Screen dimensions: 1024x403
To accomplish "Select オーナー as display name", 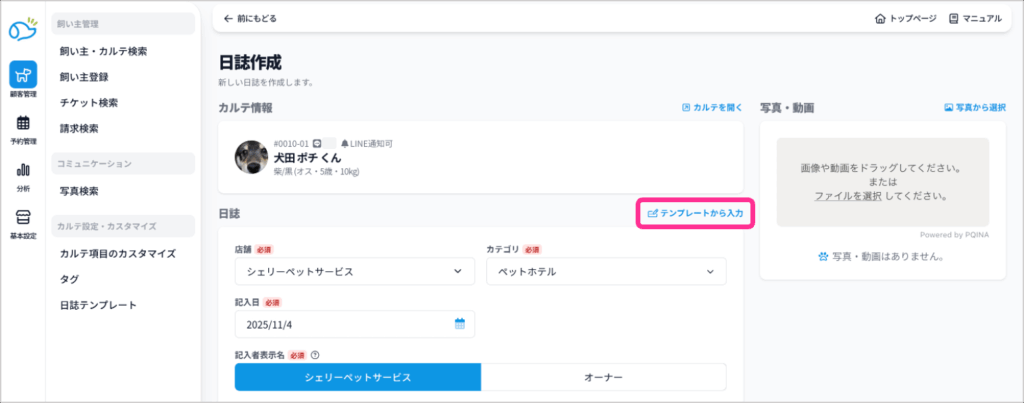I will (603, 377).
